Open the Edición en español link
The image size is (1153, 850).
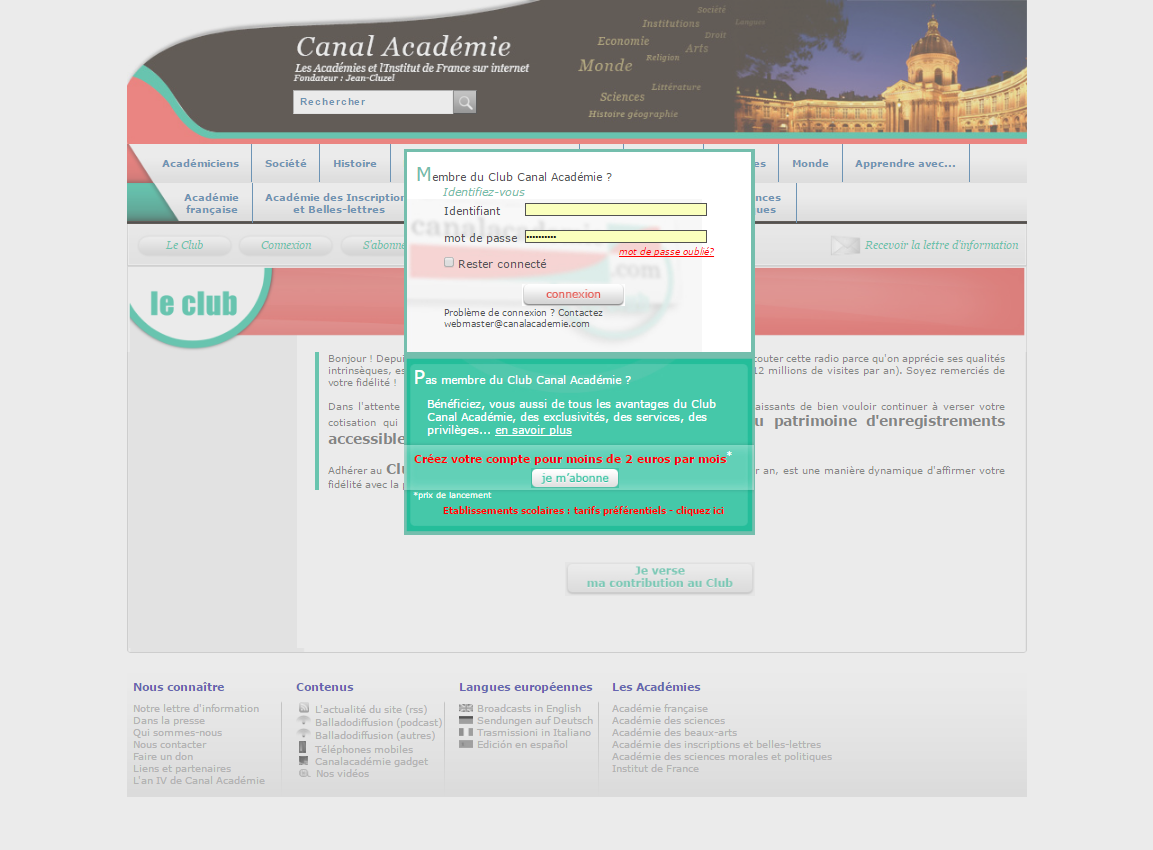pos(522,744)
